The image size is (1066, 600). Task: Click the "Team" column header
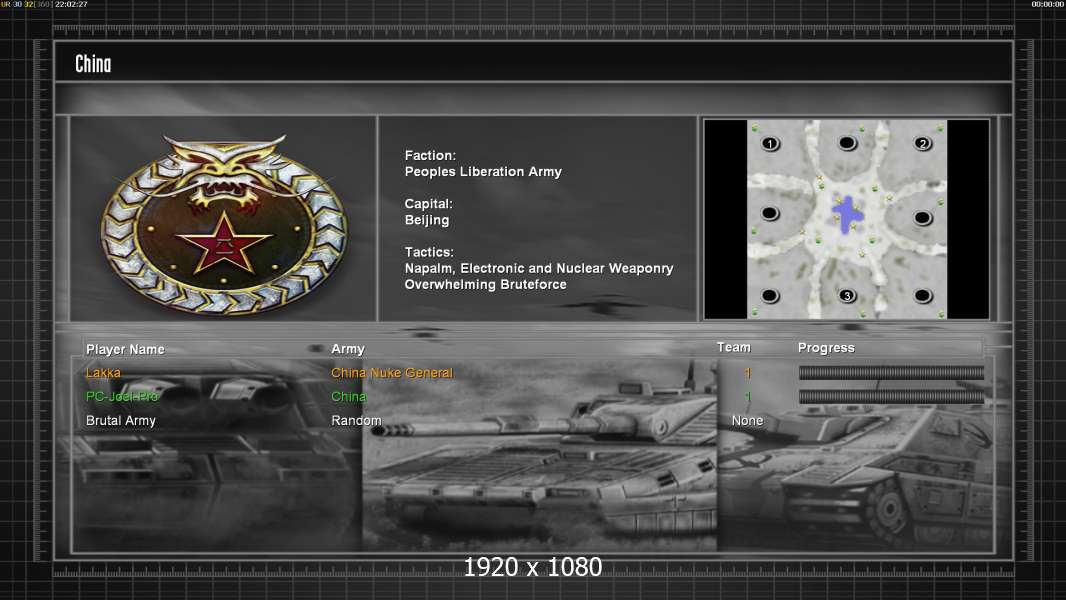[x=734, y=347]
